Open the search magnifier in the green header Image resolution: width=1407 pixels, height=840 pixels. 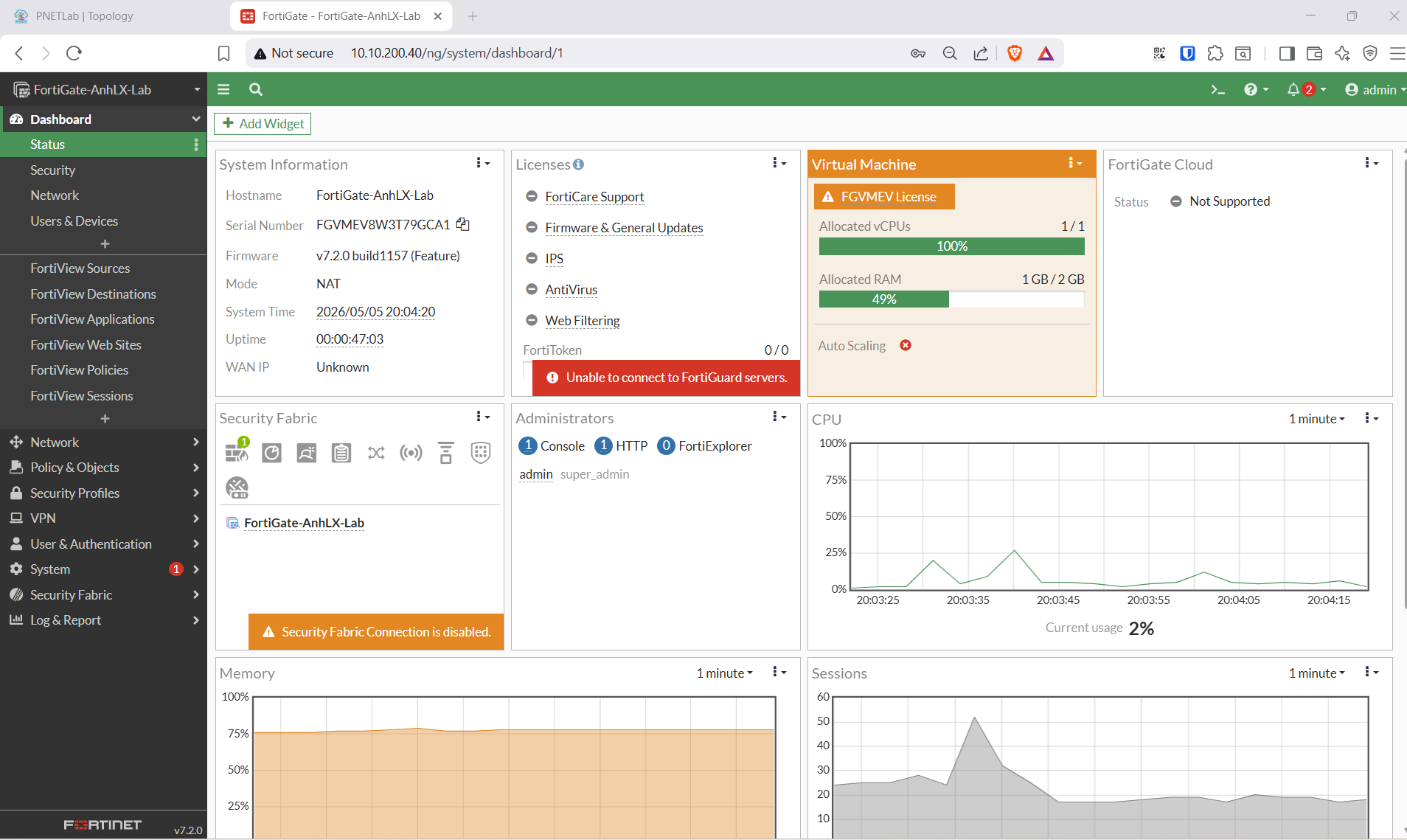click(256, 89)
